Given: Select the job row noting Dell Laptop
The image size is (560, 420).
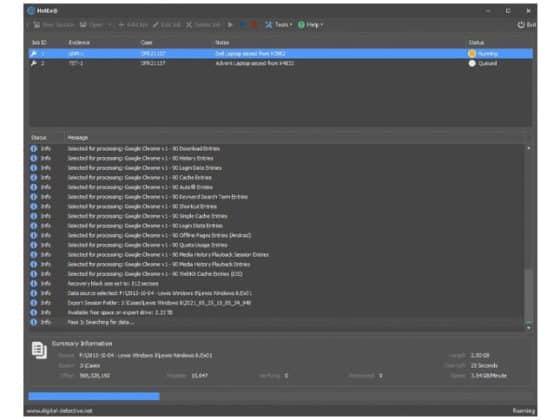Looking at the screenshot, I should tap(281, 54).
